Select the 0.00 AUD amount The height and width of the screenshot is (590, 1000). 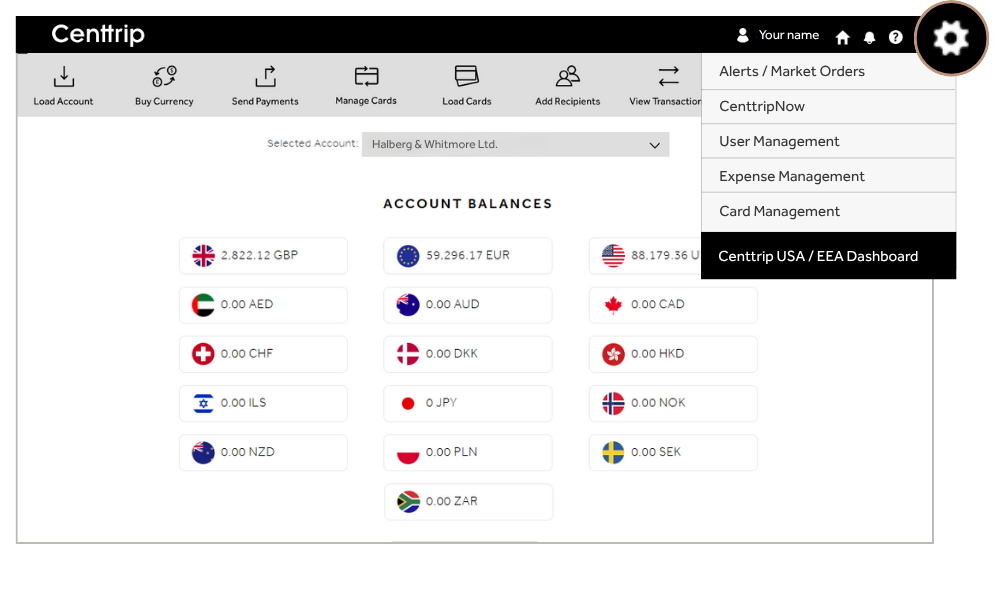point(453,304)
